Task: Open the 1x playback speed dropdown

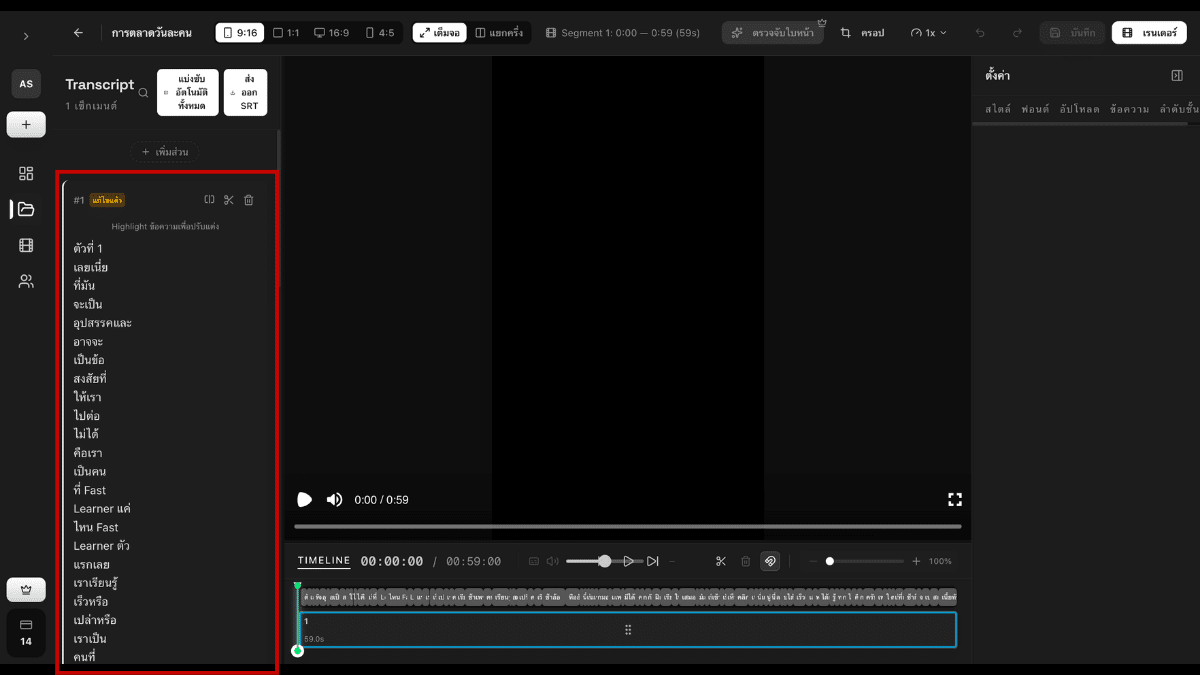Action: tap(929, 33)
